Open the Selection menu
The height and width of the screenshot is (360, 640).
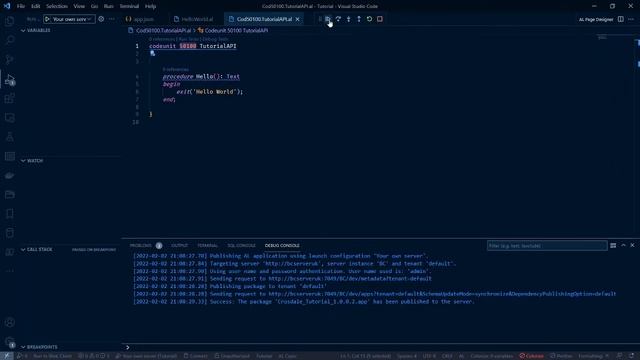click(x=57, y=6)
